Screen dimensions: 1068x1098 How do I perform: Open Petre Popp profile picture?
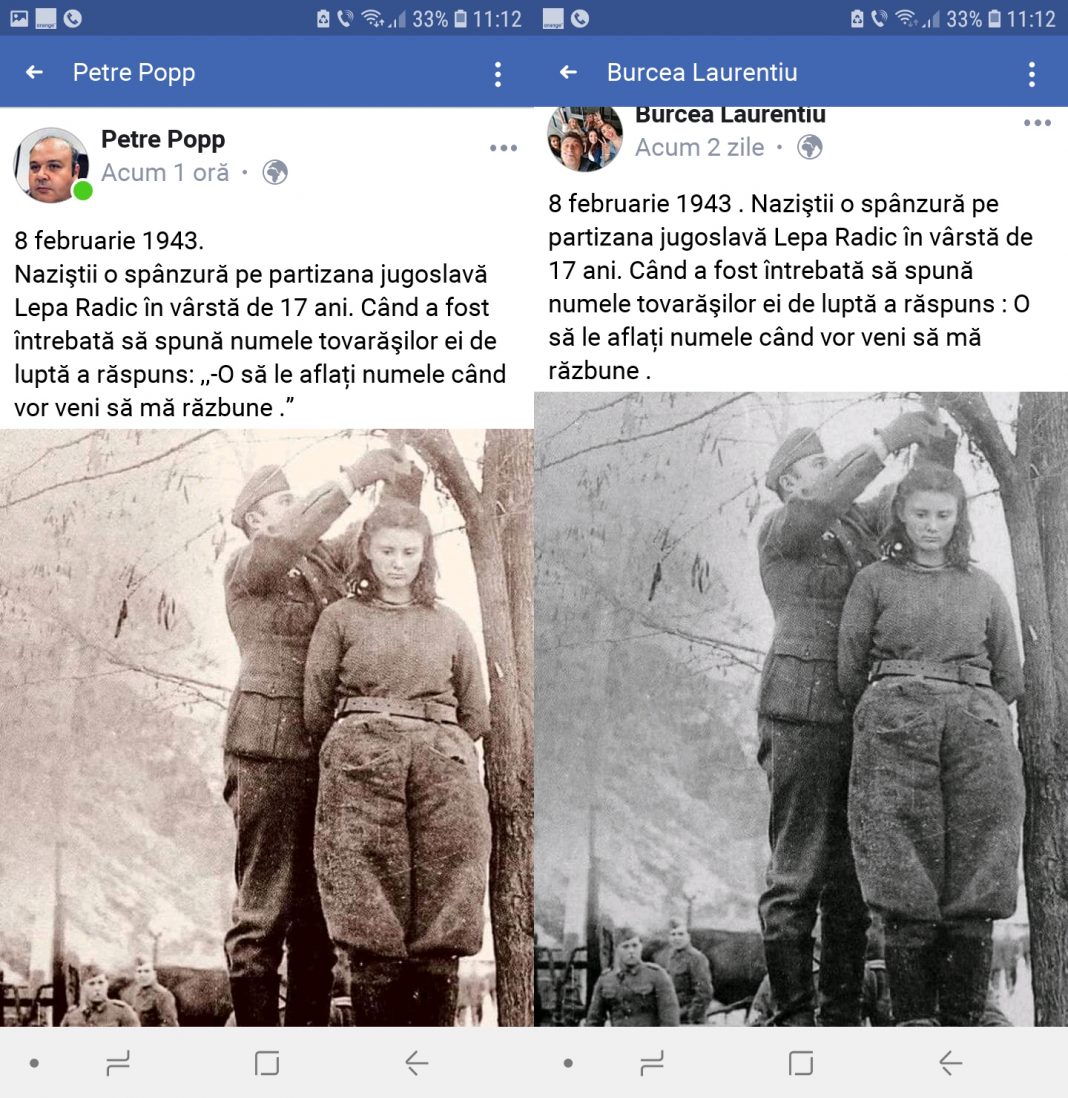[51, 165]
